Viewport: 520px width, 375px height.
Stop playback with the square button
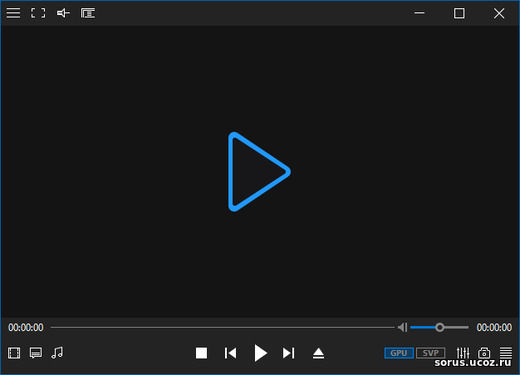(201, 353)
